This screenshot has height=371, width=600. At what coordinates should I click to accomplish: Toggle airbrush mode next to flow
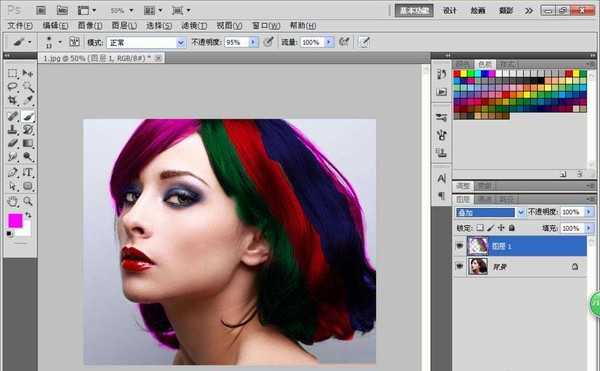344,42
